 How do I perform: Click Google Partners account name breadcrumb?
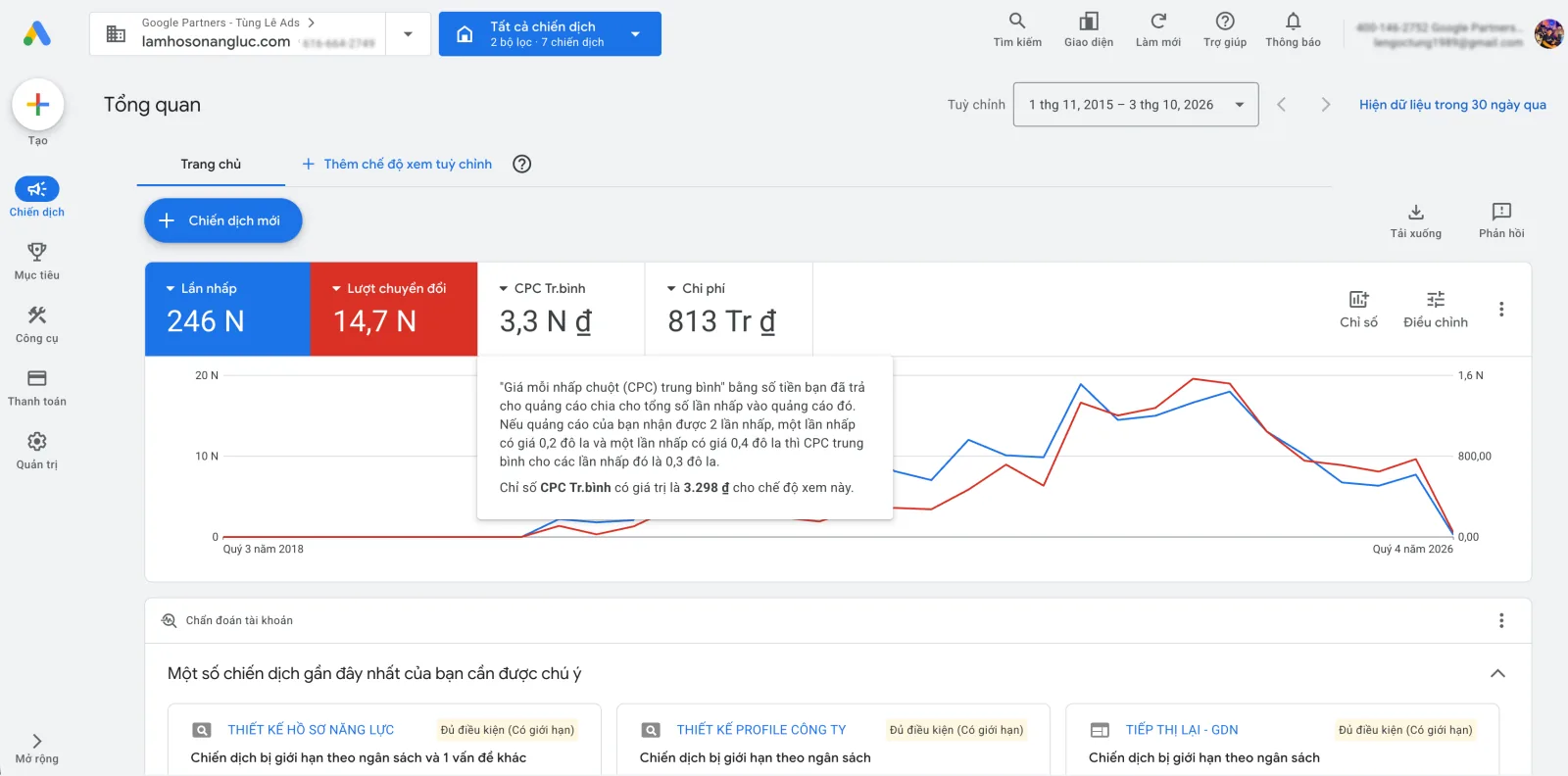tap(220, 23)
